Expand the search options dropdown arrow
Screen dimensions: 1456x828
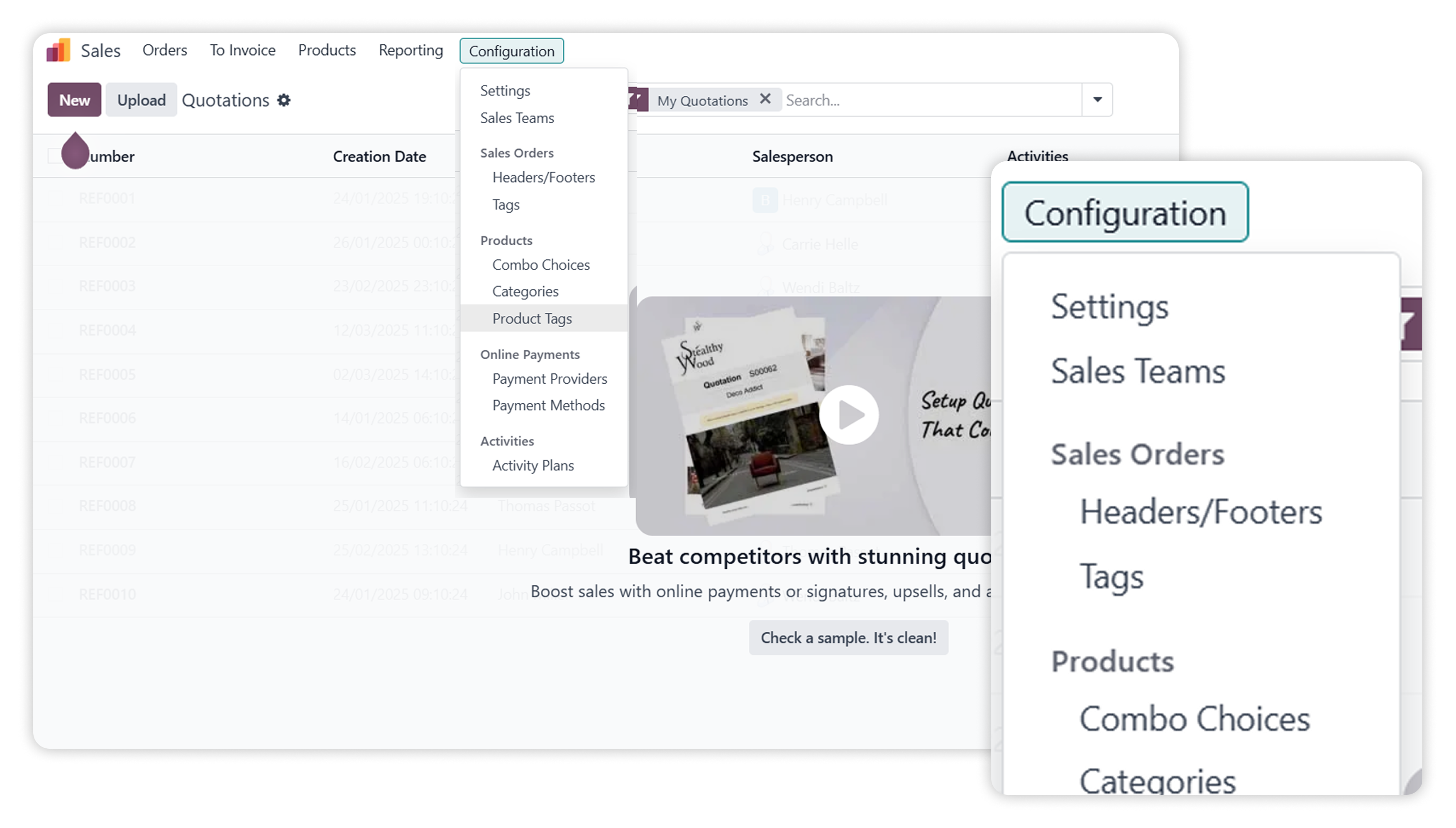click(x=1097, y=100)
